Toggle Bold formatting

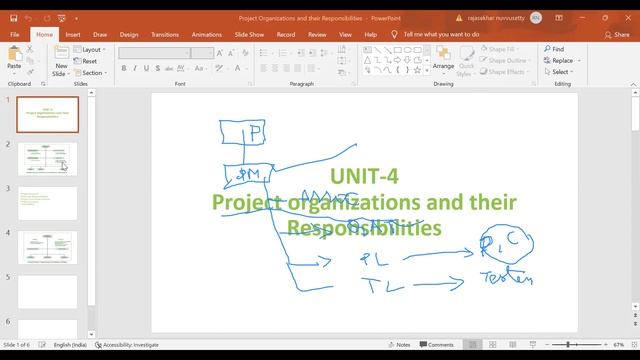(x=124, y=68)
